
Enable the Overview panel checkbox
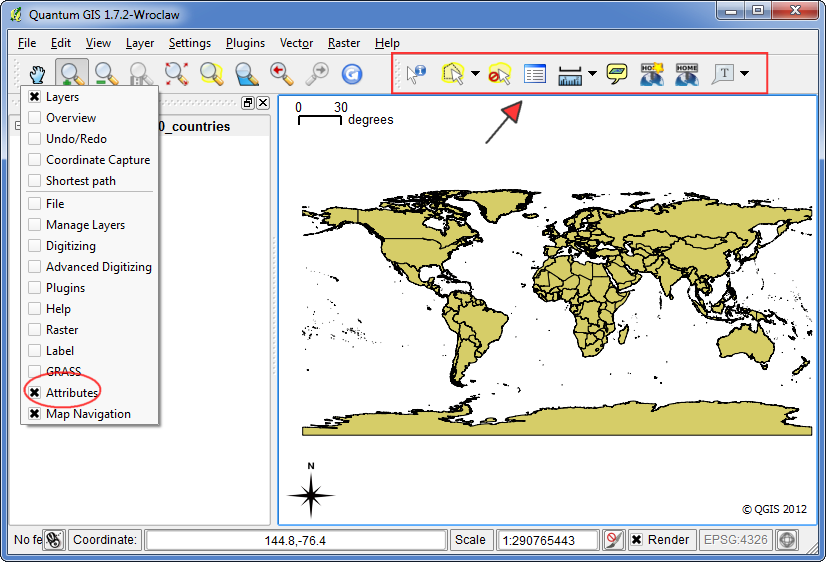click(x=34, y=117)
